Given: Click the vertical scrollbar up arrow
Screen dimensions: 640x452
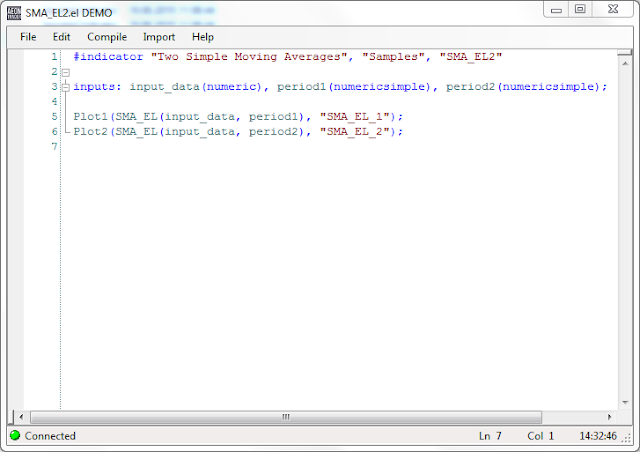Looking at the screenshot, I should click(625, 64).
